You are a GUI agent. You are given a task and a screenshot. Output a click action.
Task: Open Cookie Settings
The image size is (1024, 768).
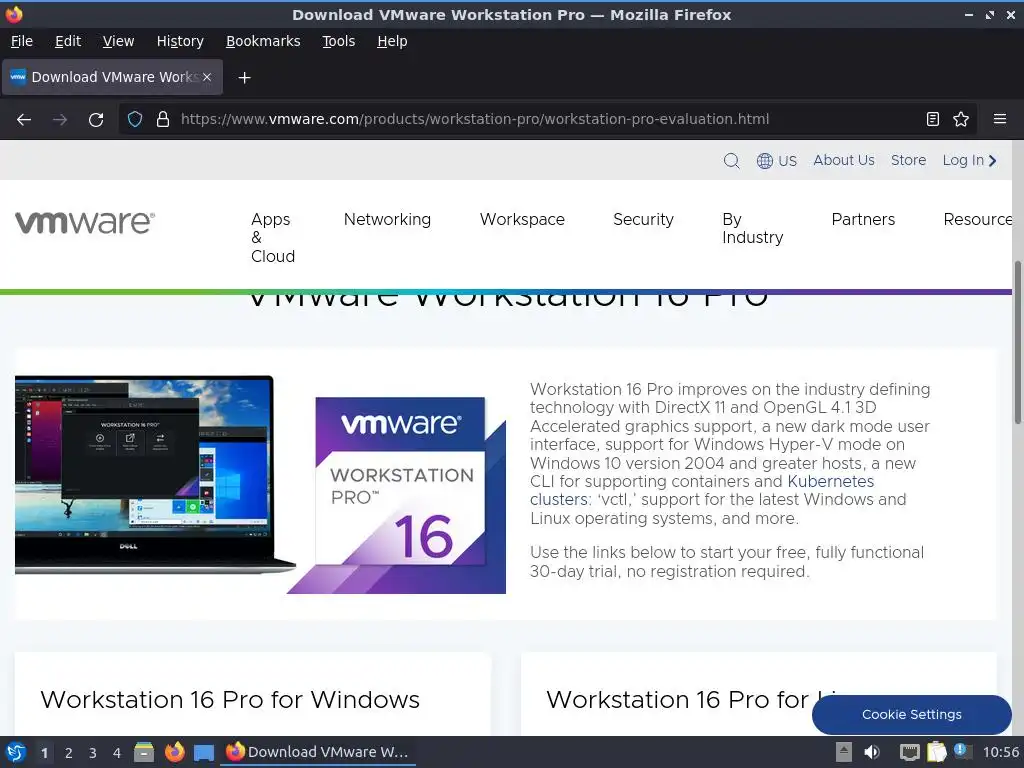coord(912,714)
